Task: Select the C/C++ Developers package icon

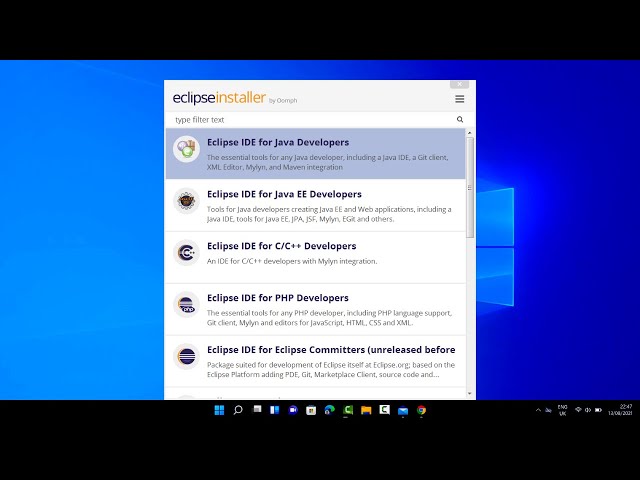Action: pos(187,253)
